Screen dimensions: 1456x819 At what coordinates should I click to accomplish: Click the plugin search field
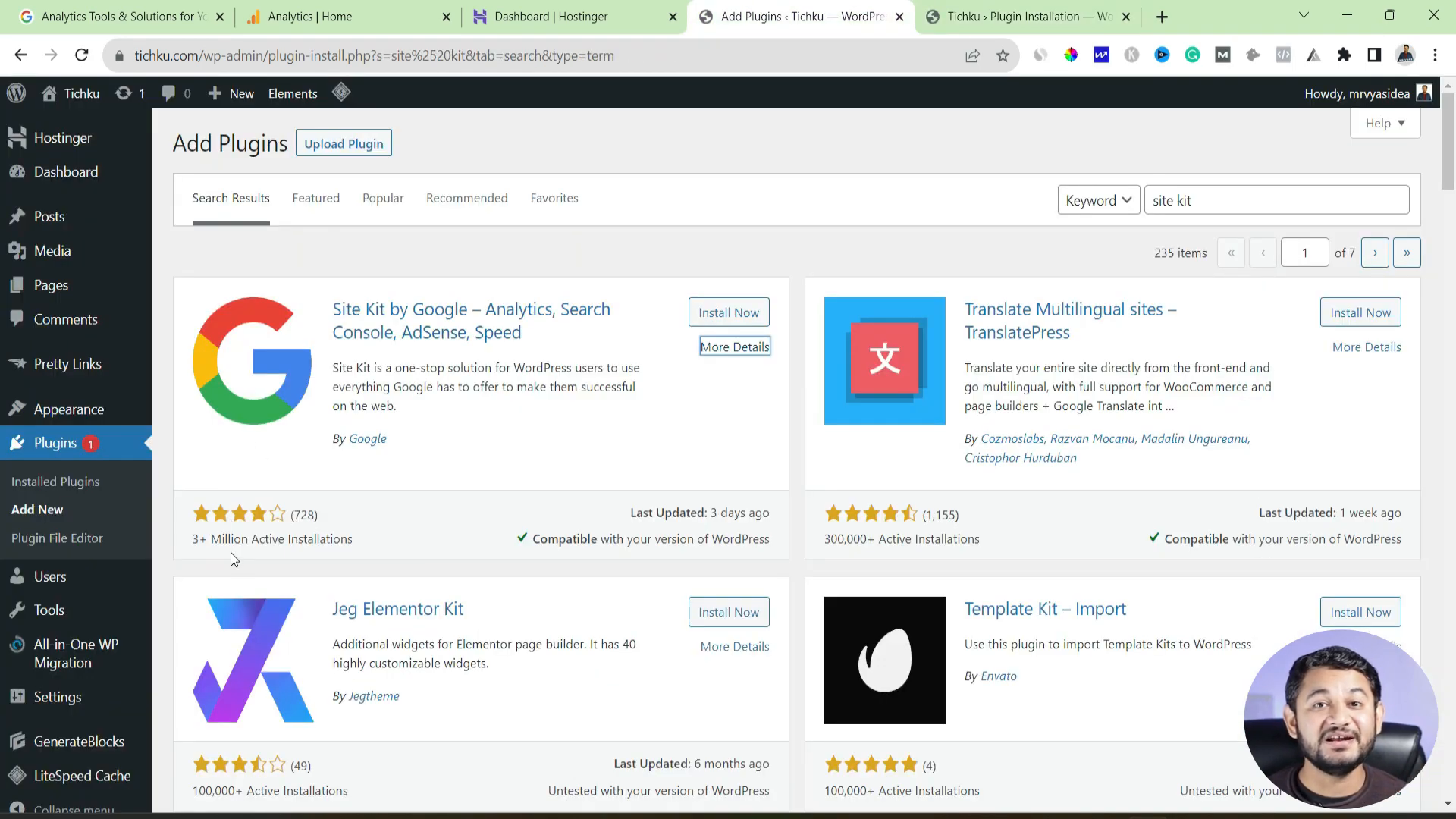pos(1276,200)
